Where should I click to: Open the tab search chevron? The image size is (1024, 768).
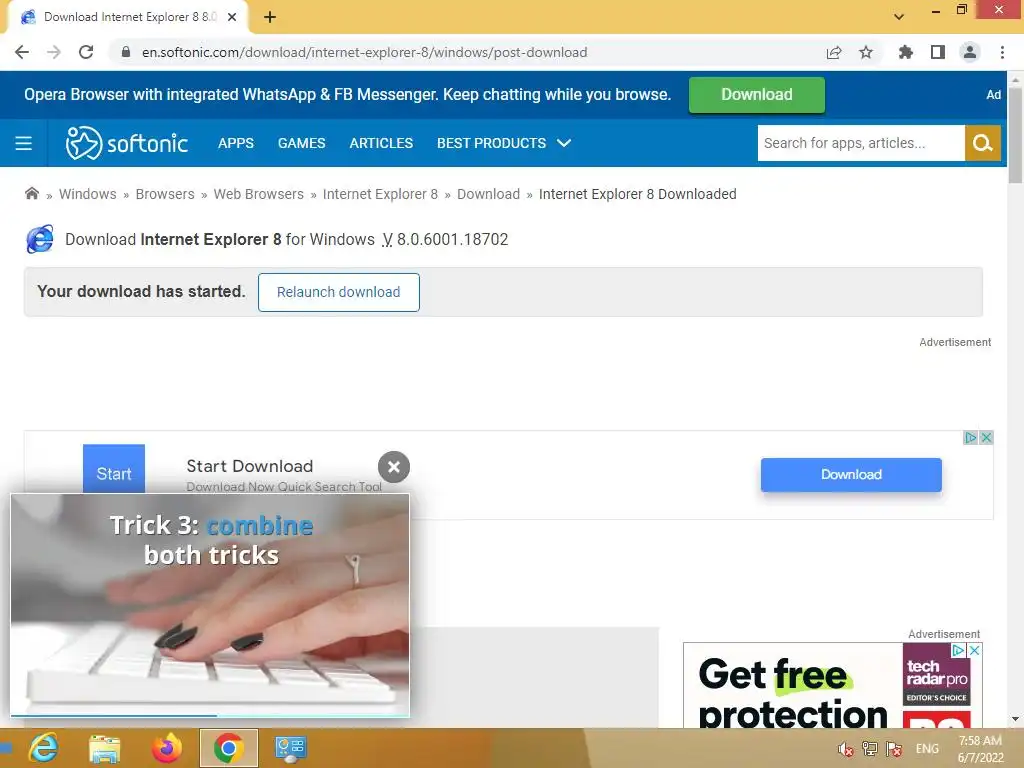pyautogui.click(x=899, y=17)
